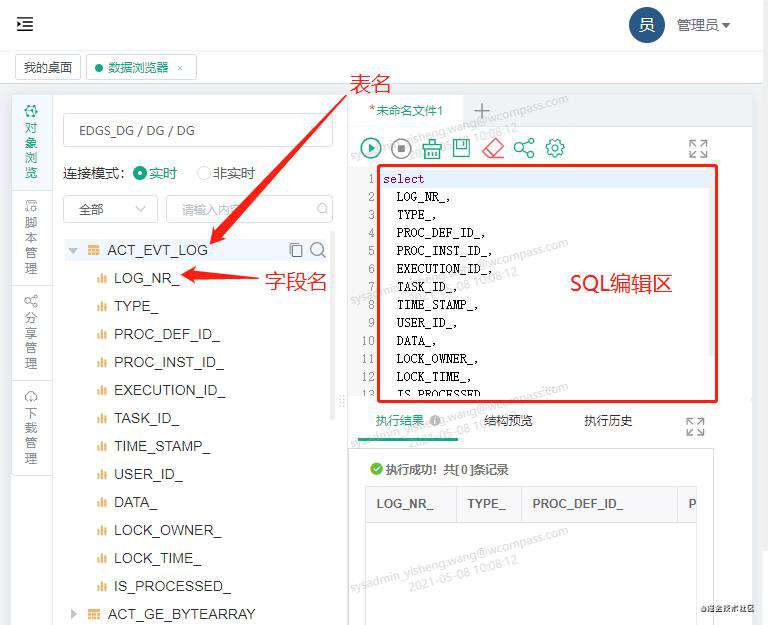Image resolution: width=768 pixels, height=625 pixels.
Task: Open 脚本管理 sidebar panel
Action: 31,237
